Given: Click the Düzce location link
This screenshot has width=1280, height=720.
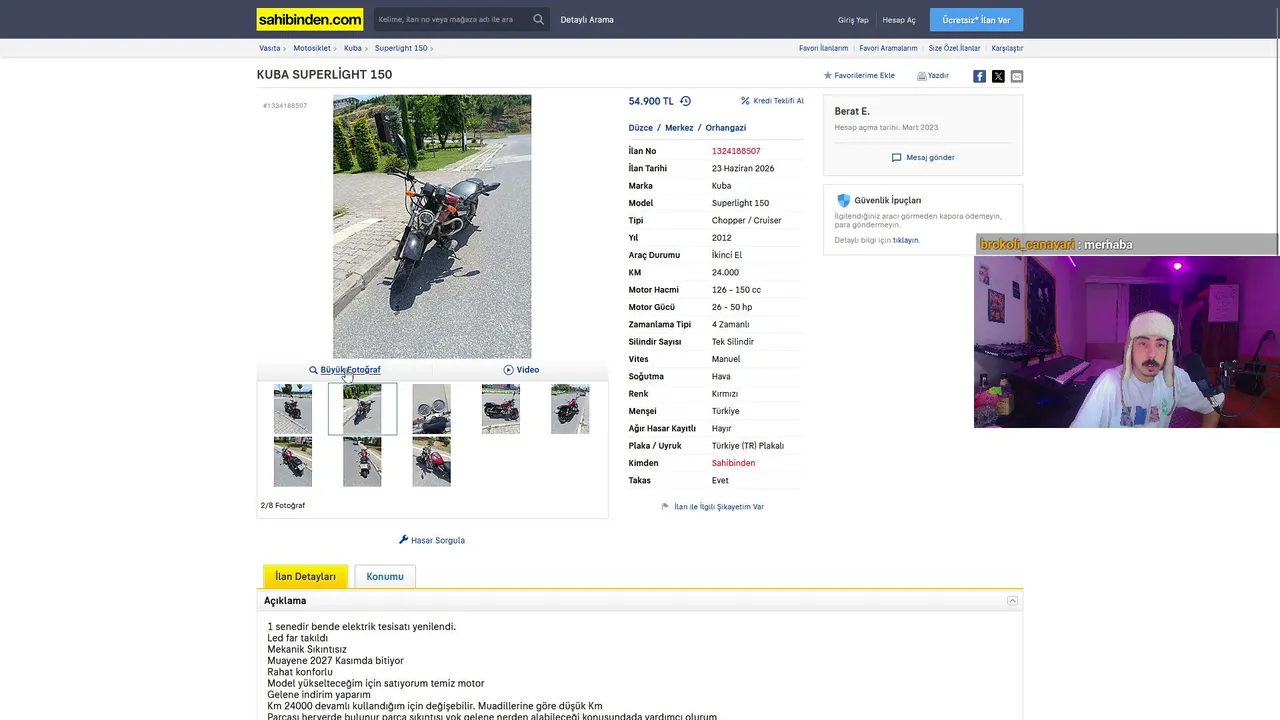Looking at the screenshot, I should [x=640, y=128].
